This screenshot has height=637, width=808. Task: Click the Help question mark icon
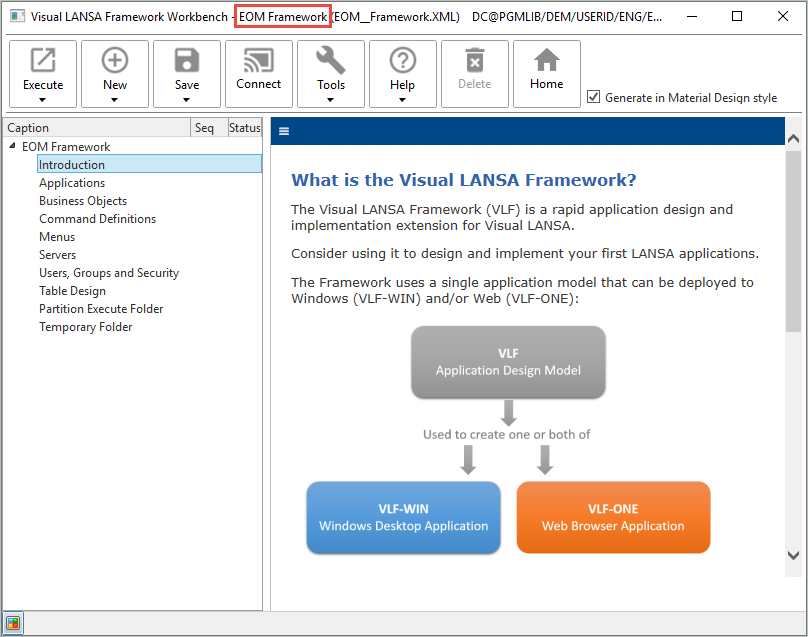coord(402,60)
